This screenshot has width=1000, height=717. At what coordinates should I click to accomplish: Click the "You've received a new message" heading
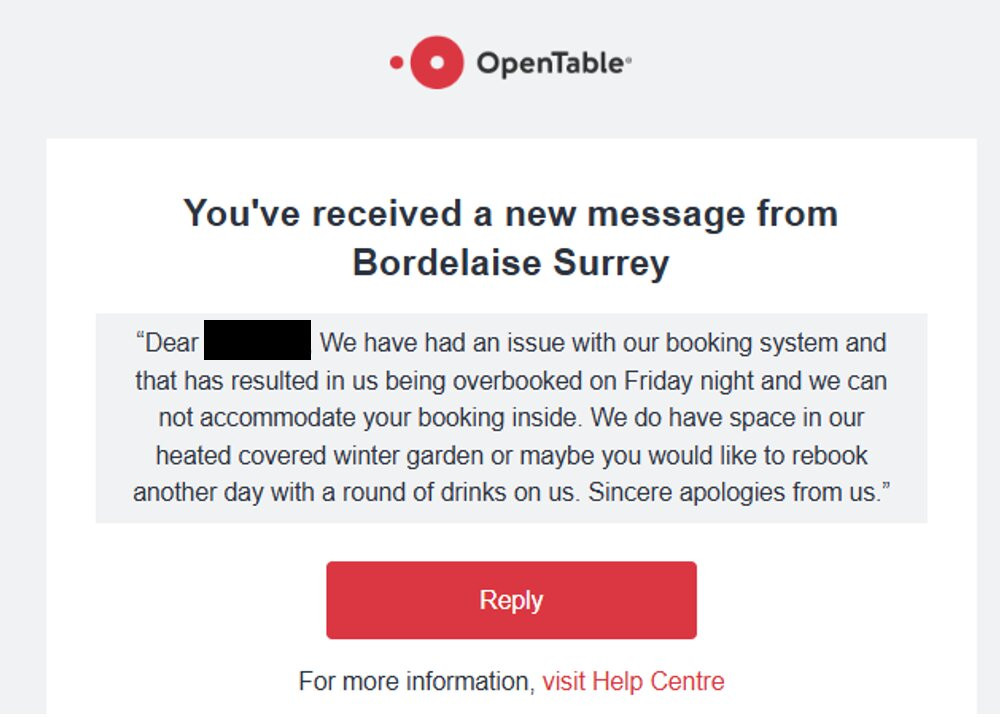click(510, 213)
